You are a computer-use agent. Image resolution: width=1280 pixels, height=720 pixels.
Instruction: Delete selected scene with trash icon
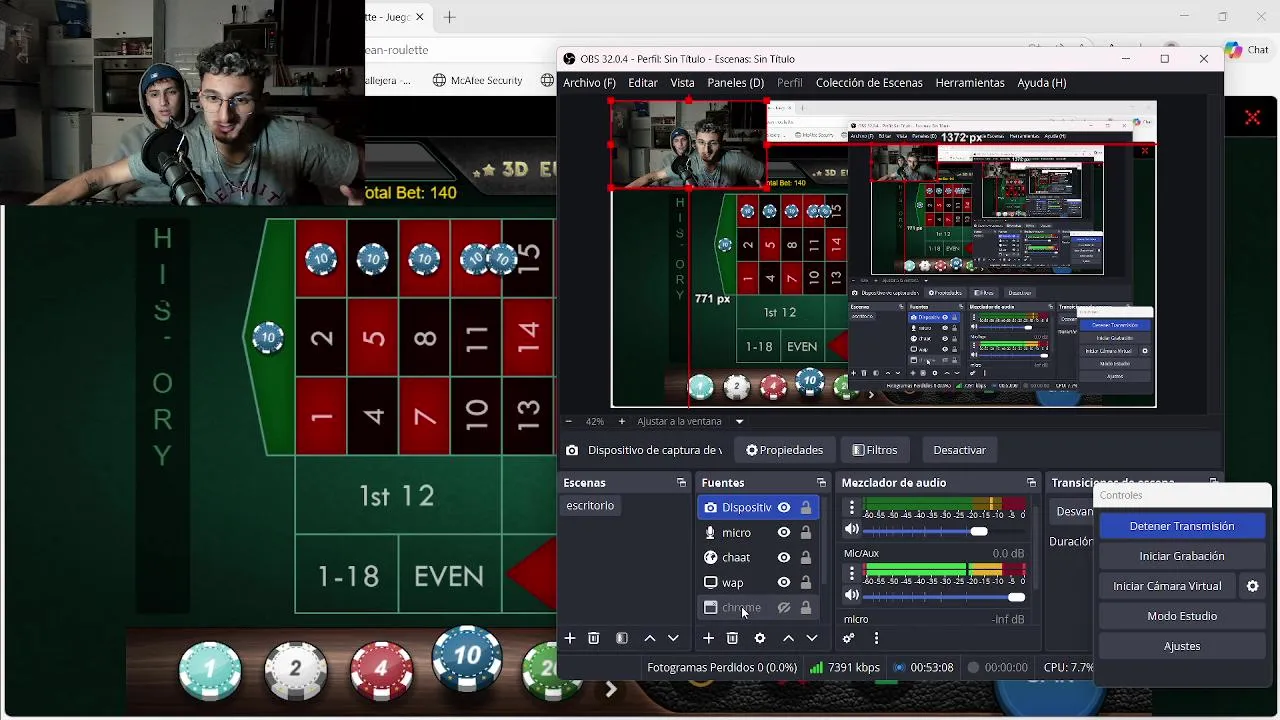coord(594,638)
